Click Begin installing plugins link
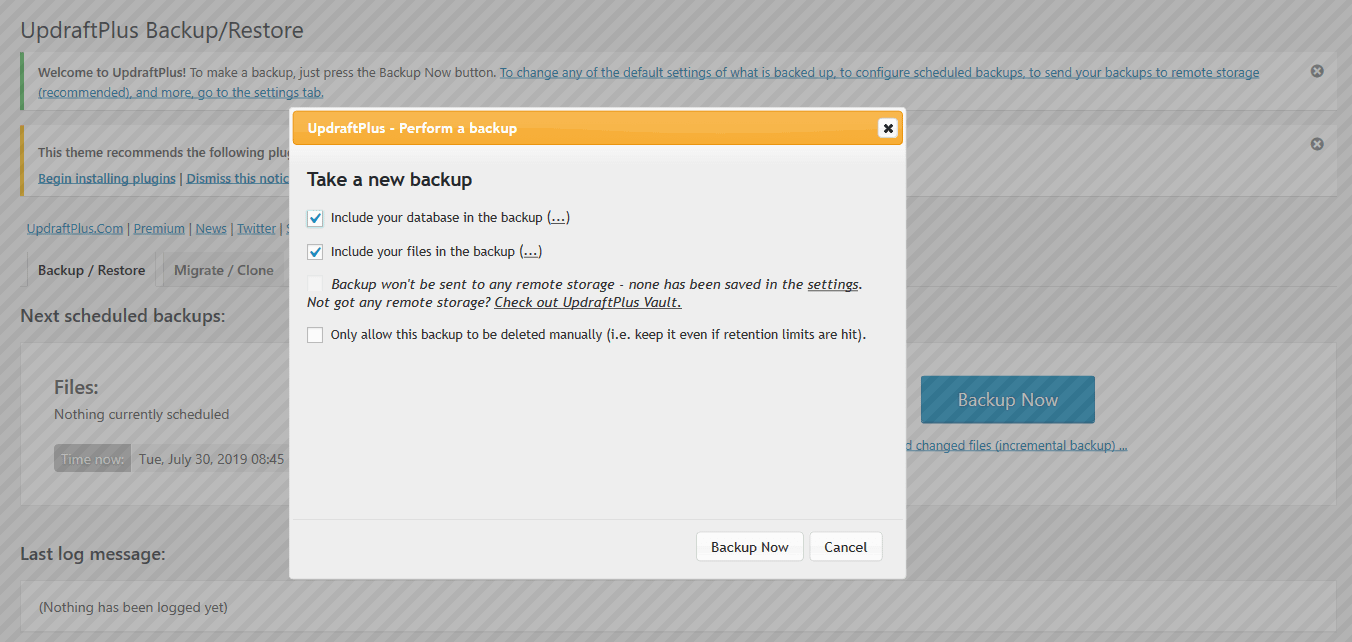 click(x=107, y=178)
